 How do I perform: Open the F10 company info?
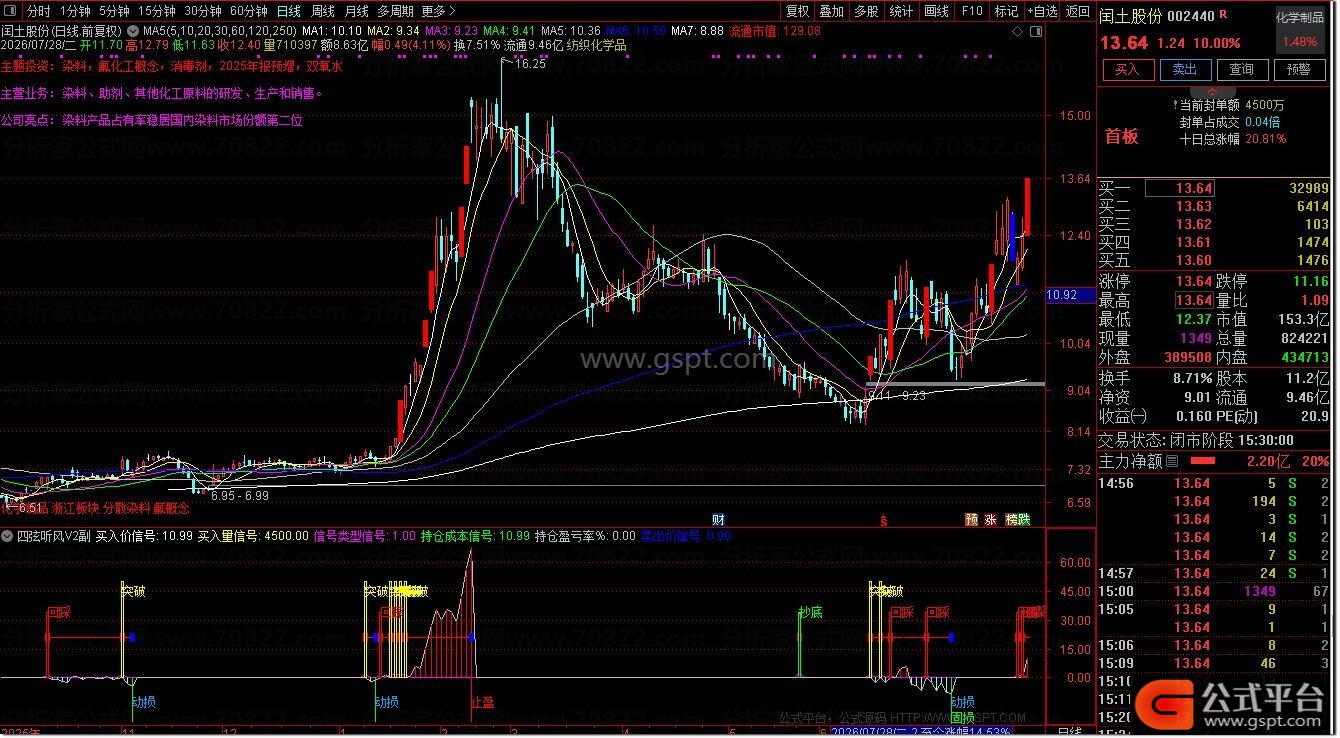(x=971, y=11)
